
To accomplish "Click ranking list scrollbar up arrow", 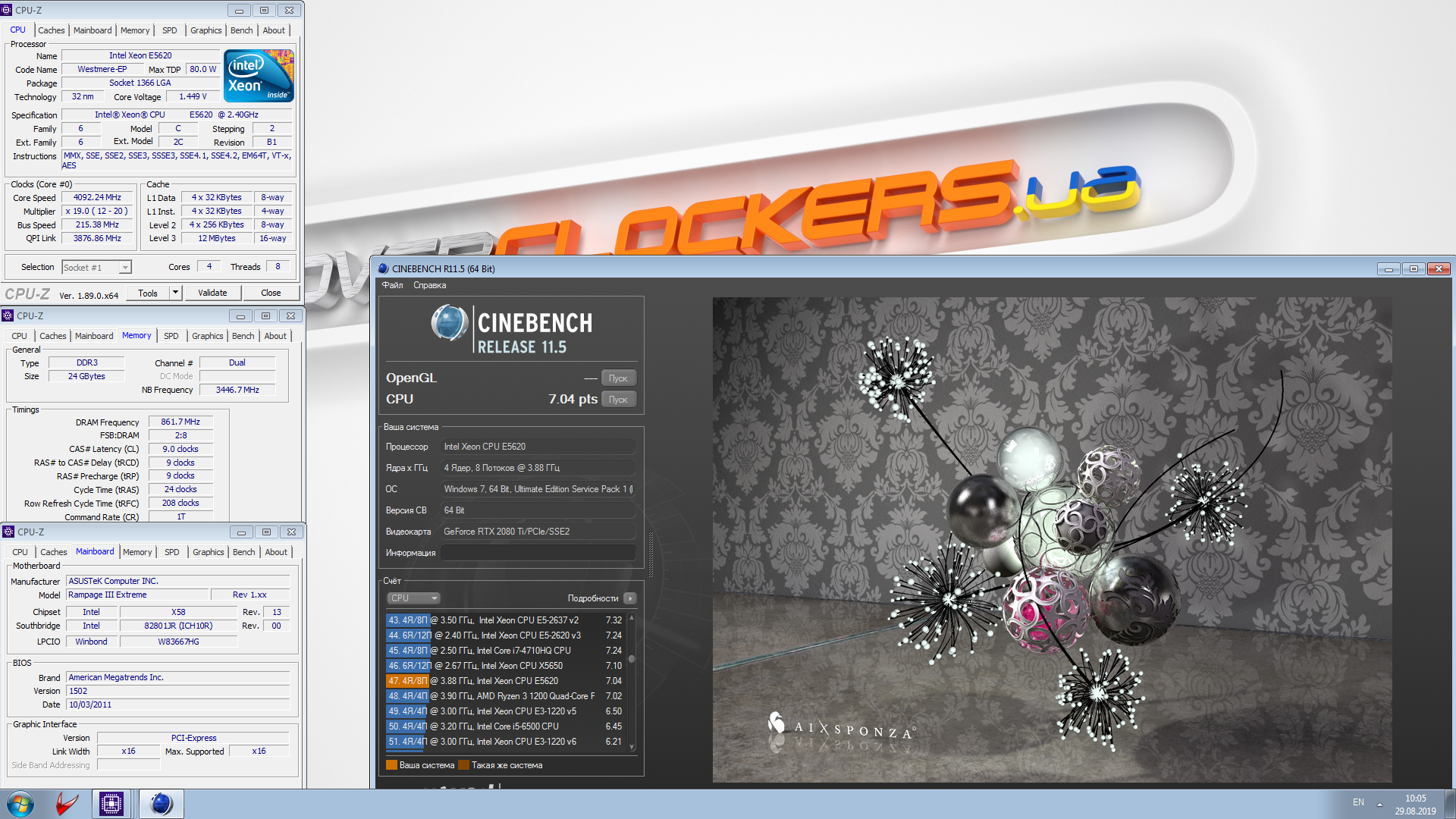I will (632, 618).
